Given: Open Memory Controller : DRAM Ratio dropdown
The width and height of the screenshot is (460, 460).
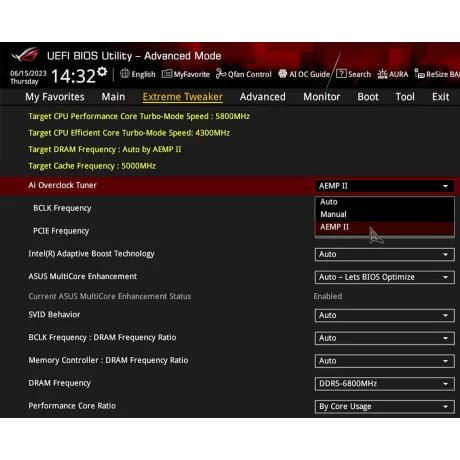Looking at the screenshot, I should click(x=385, y=361).
